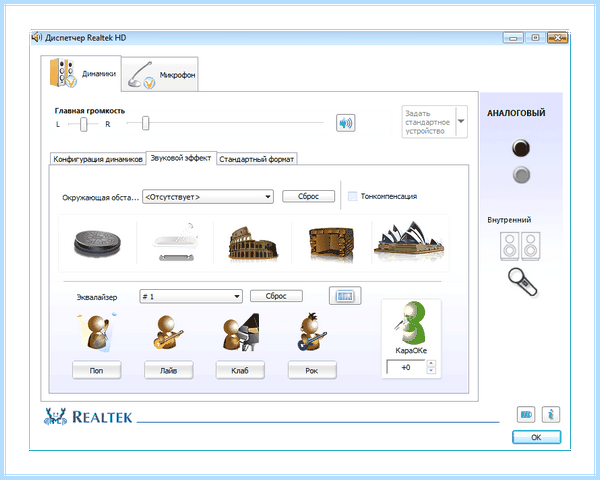Click the gray analog audio jack
Screen dimensions: 600x480
[521, 175]
